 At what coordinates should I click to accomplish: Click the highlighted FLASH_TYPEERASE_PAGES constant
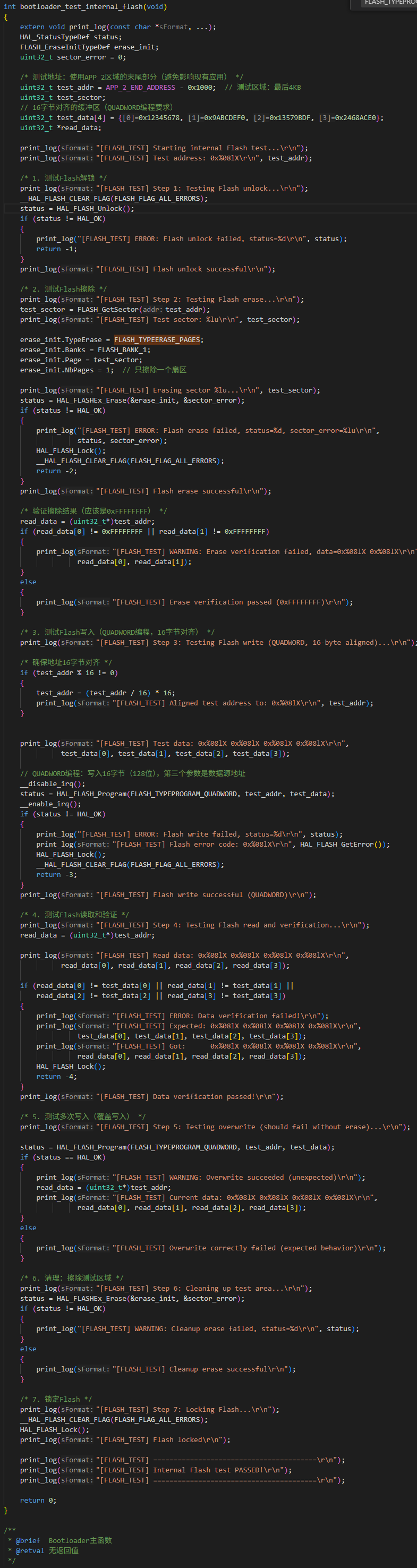click(x=158, y=339)
